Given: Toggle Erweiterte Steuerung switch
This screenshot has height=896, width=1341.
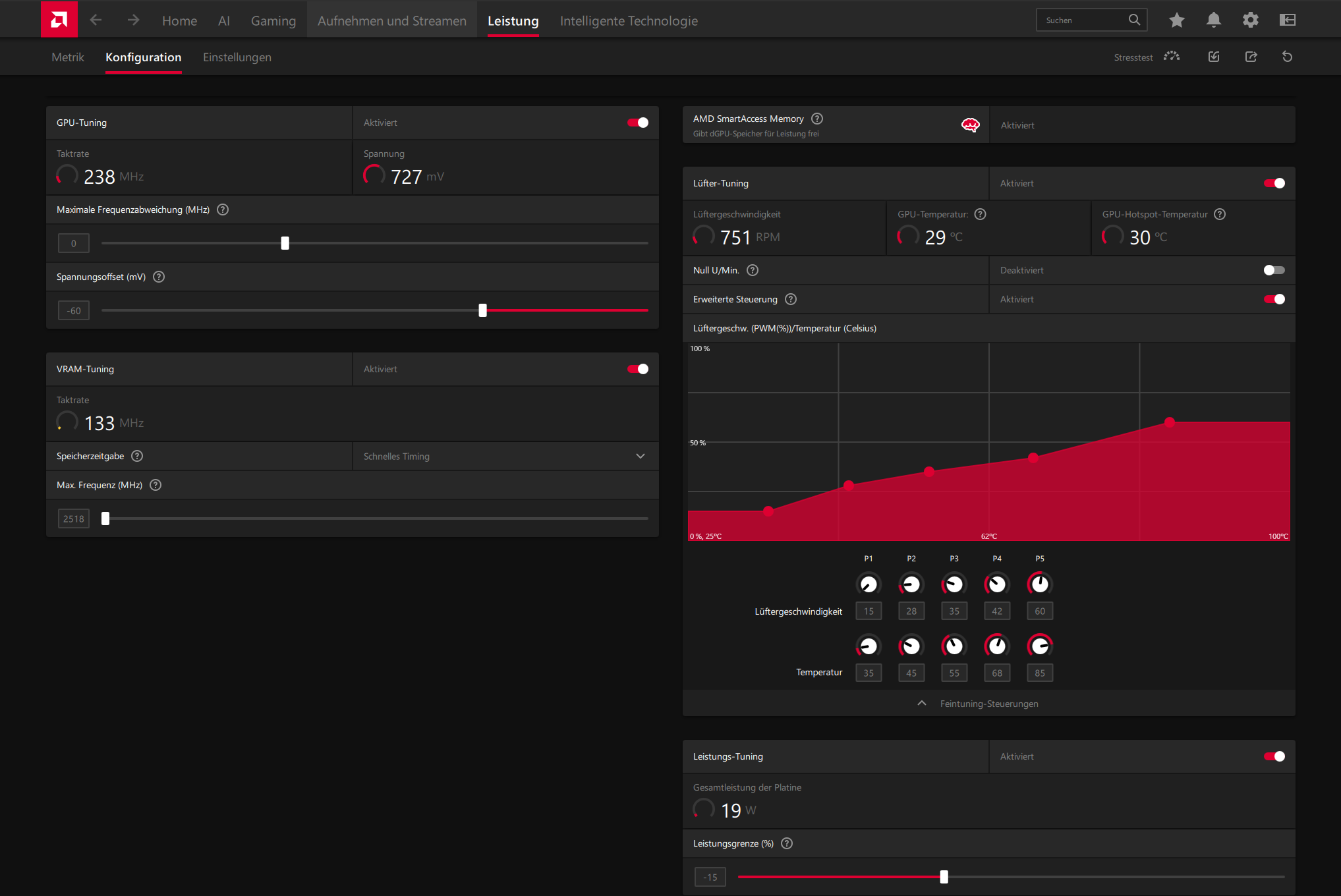Looking at the screenshot, I should click(1274, 299).
